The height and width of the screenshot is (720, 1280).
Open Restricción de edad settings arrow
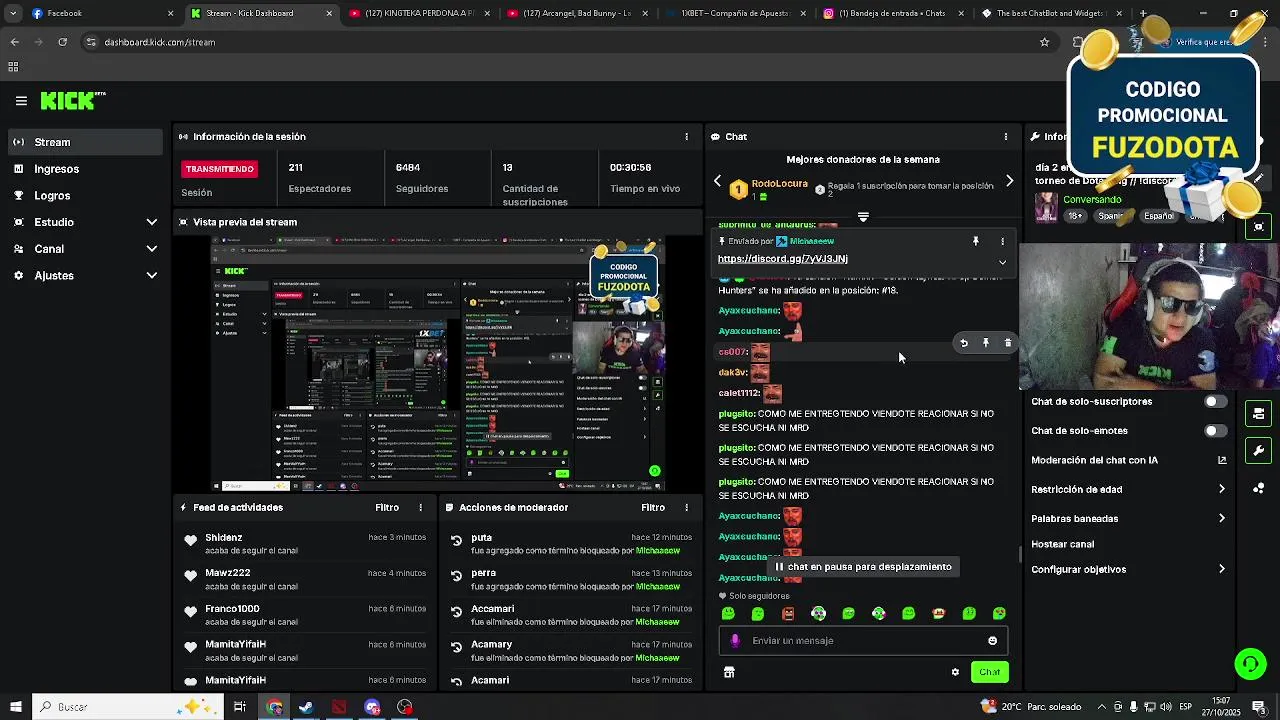click(1222, 489)
